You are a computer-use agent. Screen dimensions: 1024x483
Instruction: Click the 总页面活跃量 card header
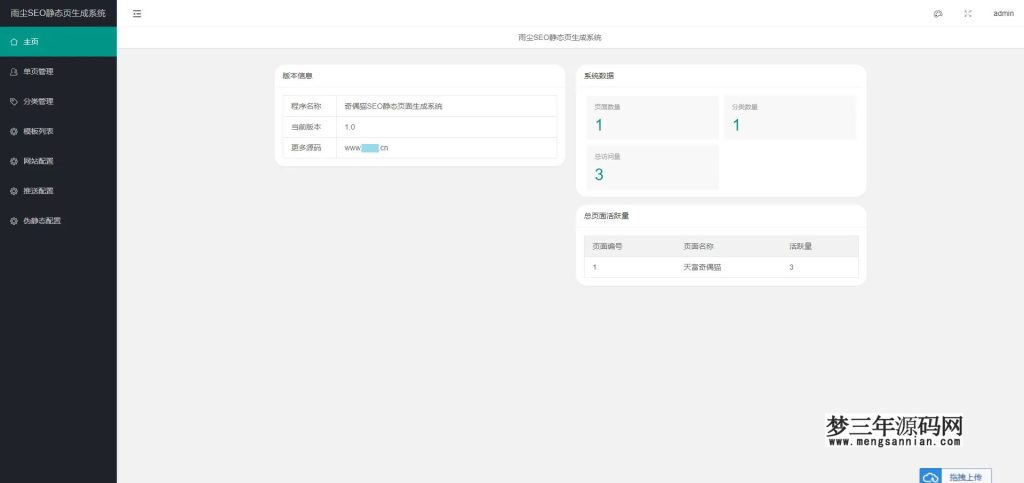(x=721, y=216)
